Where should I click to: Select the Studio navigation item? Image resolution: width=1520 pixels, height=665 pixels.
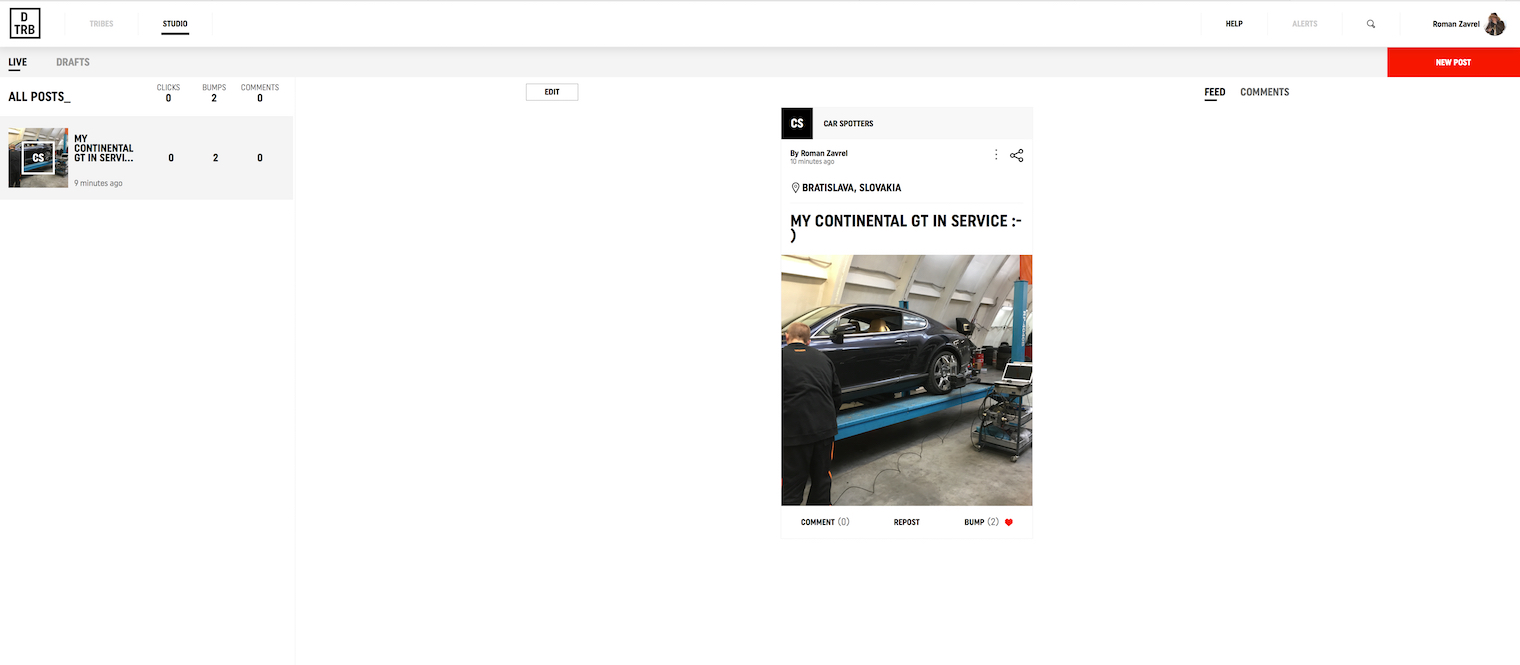tap(175, 24)
